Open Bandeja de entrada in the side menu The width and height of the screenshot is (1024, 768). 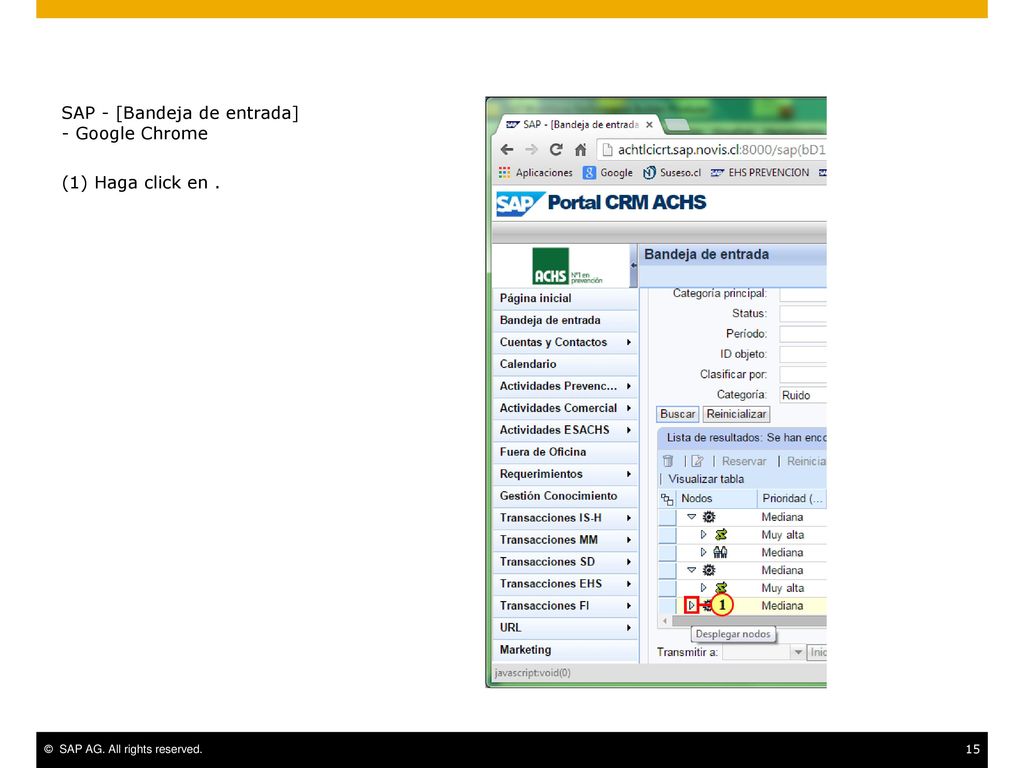coord(565,321)
